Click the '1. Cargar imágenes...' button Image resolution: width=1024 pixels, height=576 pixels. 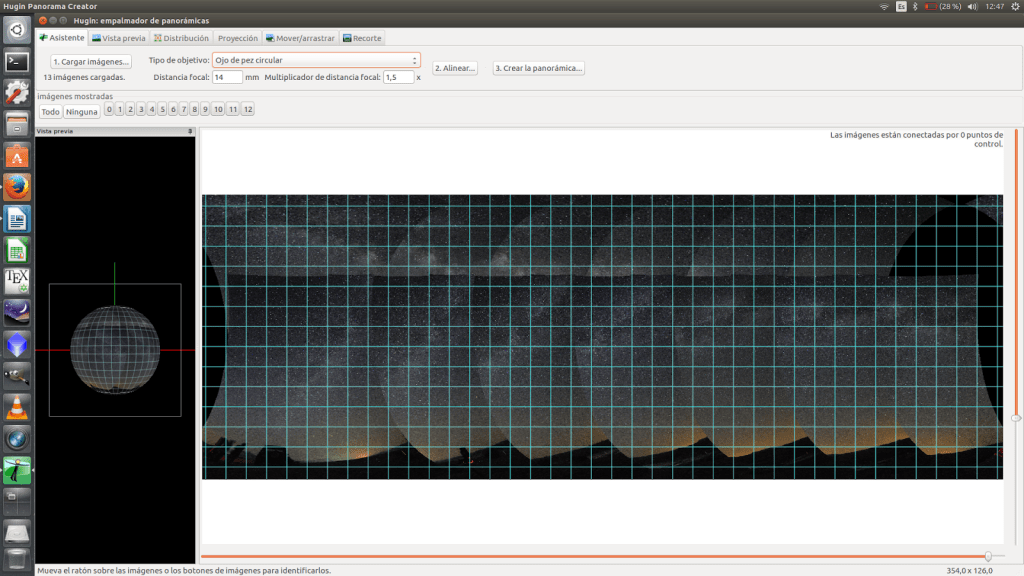tap(91, 62)
